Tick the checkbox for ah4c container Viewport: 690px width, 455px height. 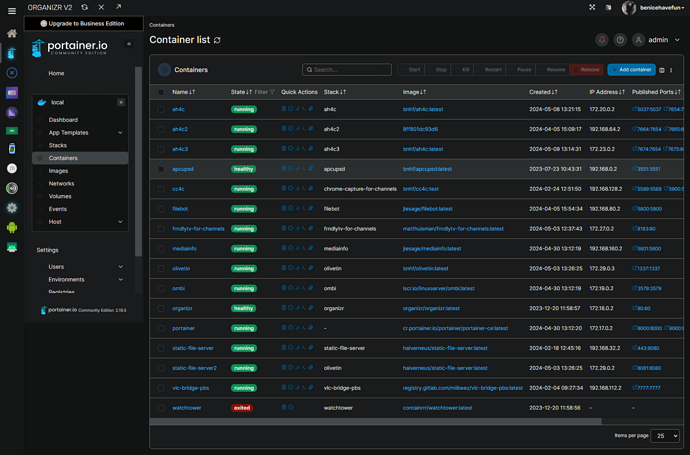pyautogui.click(x=161, y=110)
